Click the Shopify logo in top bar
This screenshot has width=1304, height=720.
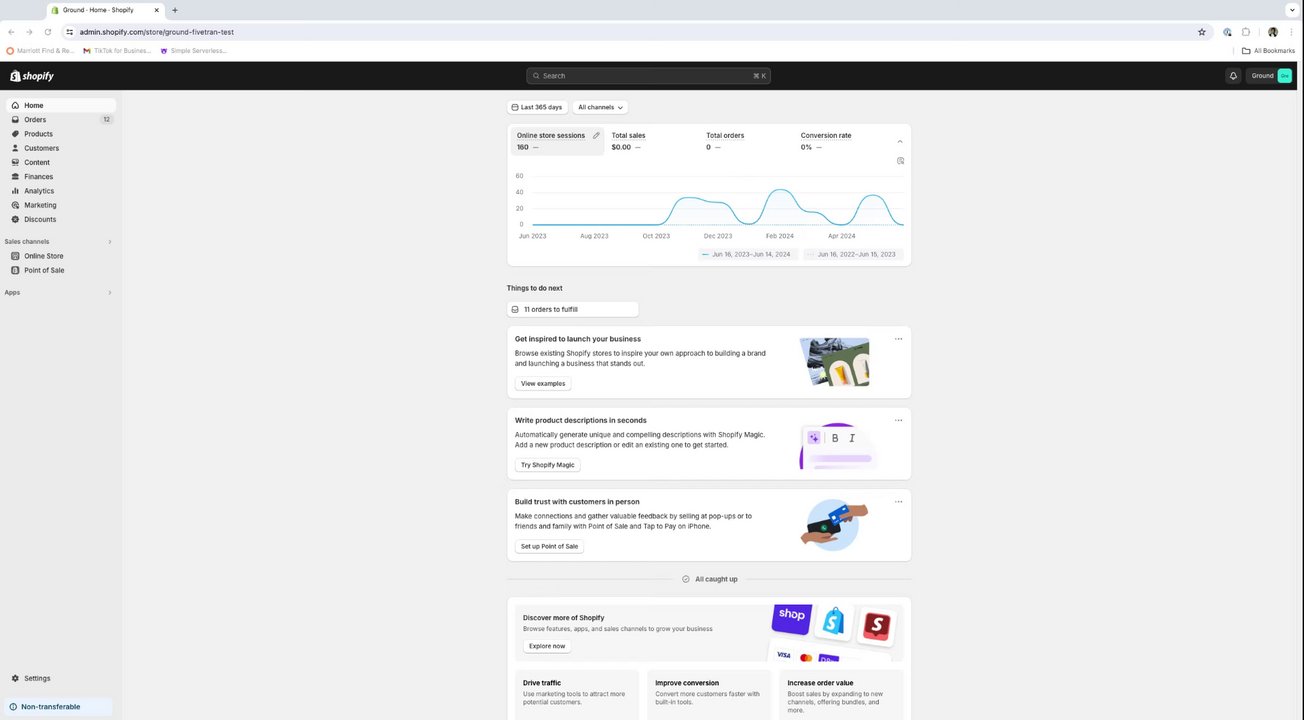(32, 76)
